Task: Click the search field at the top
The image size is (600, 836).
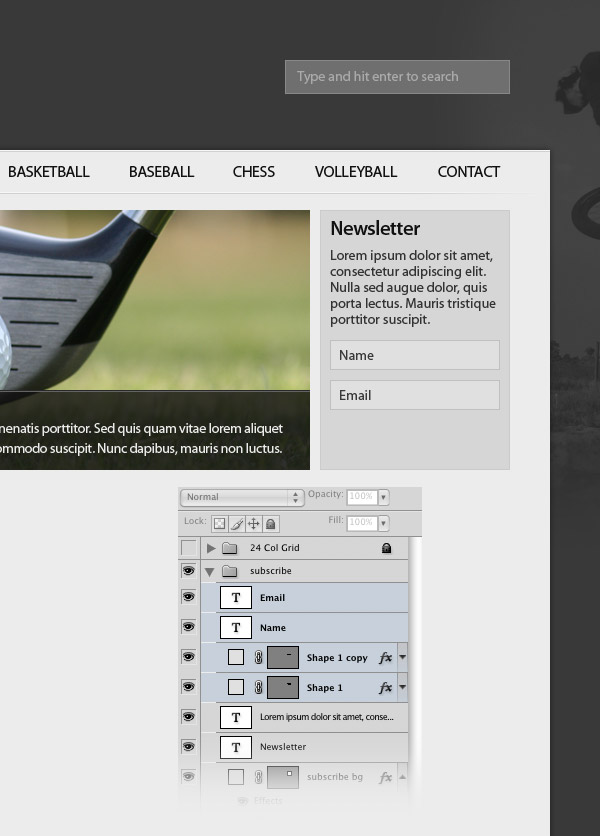Action: 397,77
